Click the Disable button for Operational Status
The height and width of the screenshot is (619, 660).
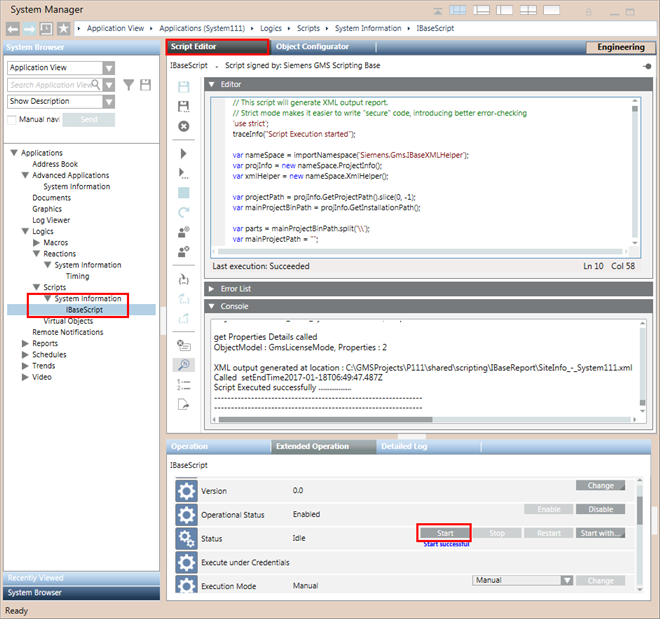click(x=601, y=509)
